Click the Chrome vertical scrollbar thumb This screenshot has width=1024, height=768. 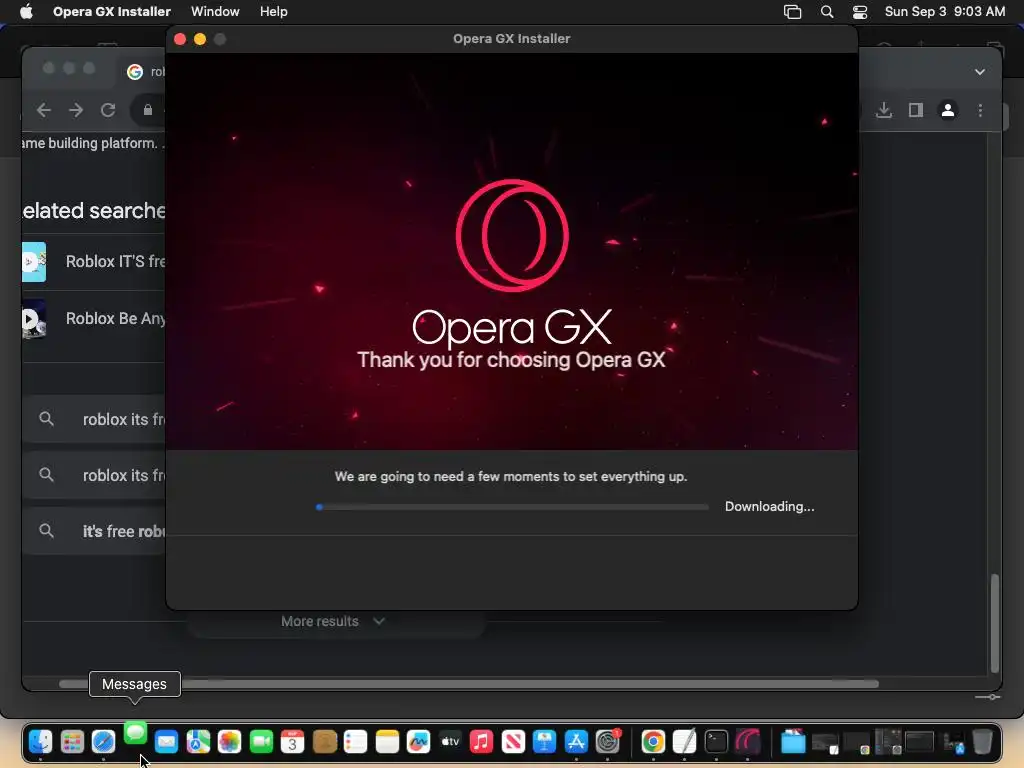tap(995, 623)
